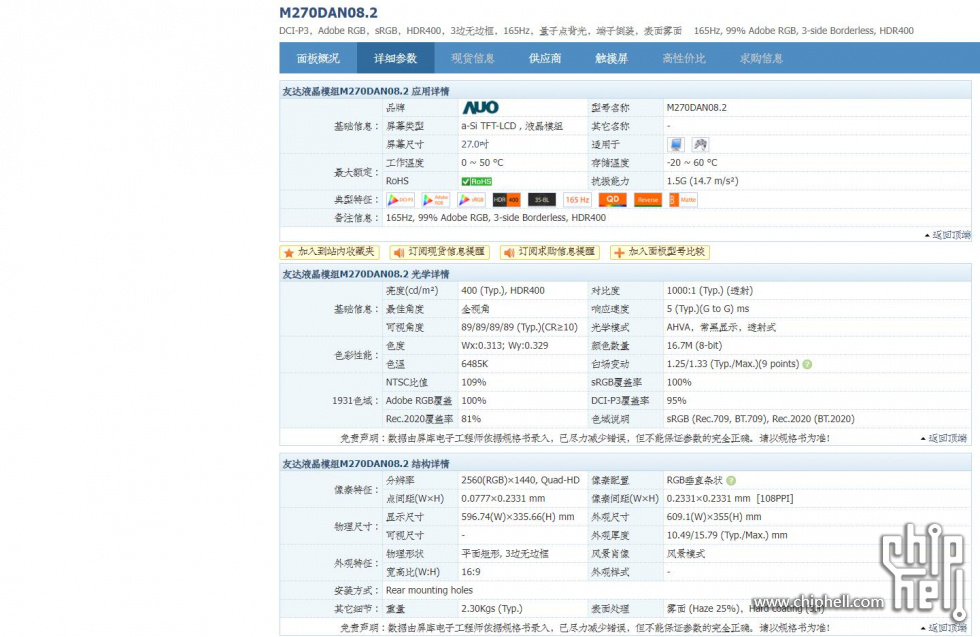The height and width of the screenshot is (637, 980).
Task: Click the 6485K color temperature value
Action: 474,364
